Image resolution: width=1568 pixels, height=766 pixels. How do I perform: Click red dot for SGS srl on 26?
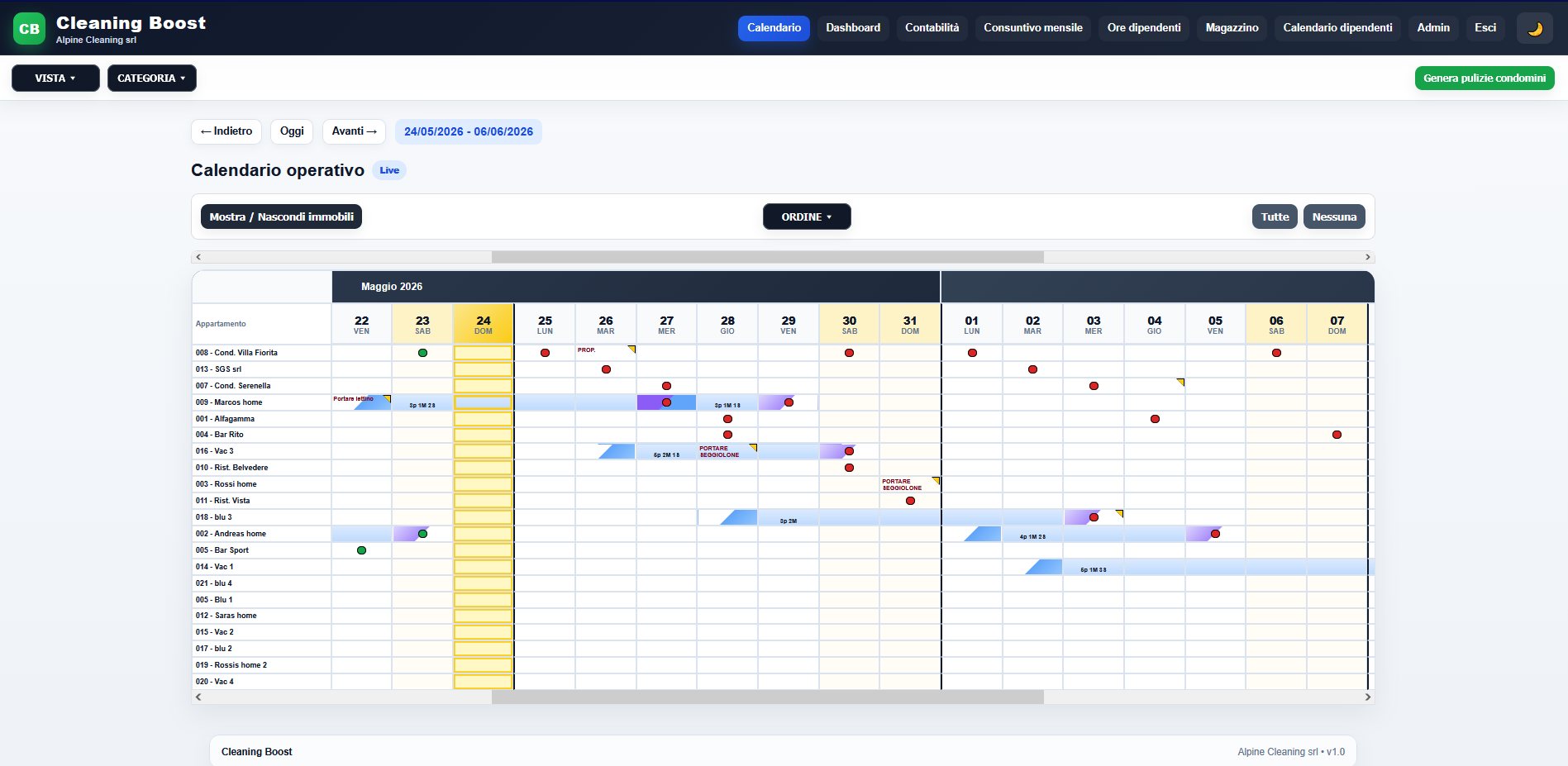click(x=606, y=369)
